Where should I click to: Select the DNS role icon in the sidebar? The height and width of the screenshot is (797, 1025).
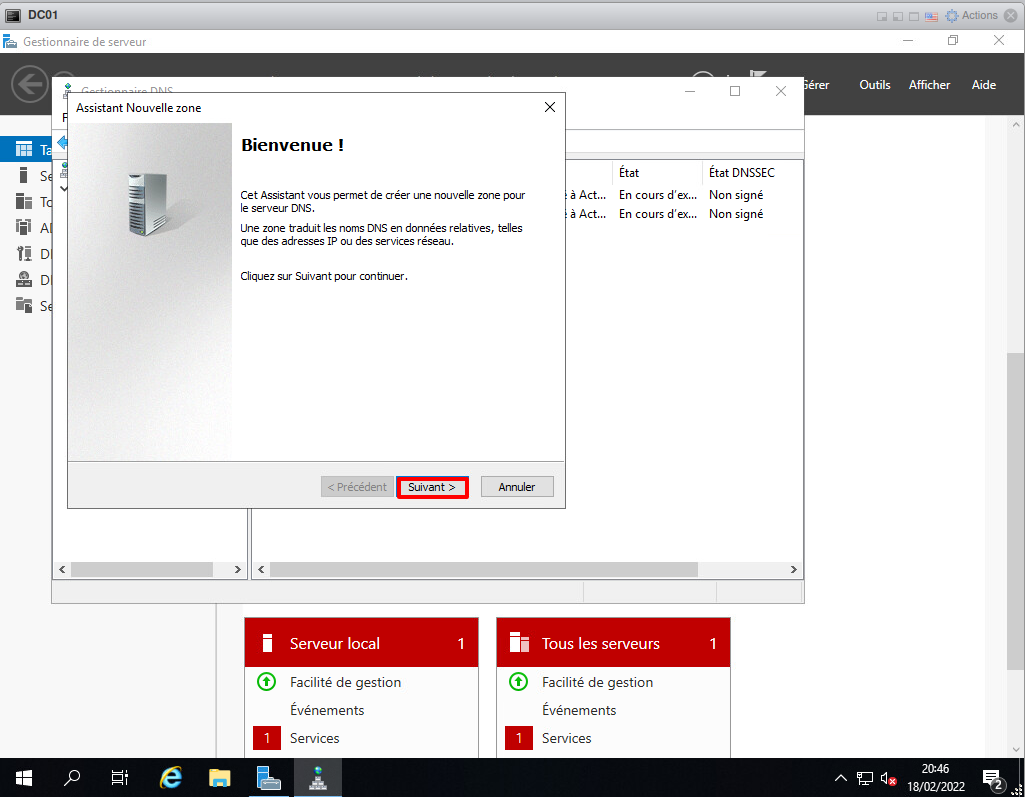(x=24, y=280)
